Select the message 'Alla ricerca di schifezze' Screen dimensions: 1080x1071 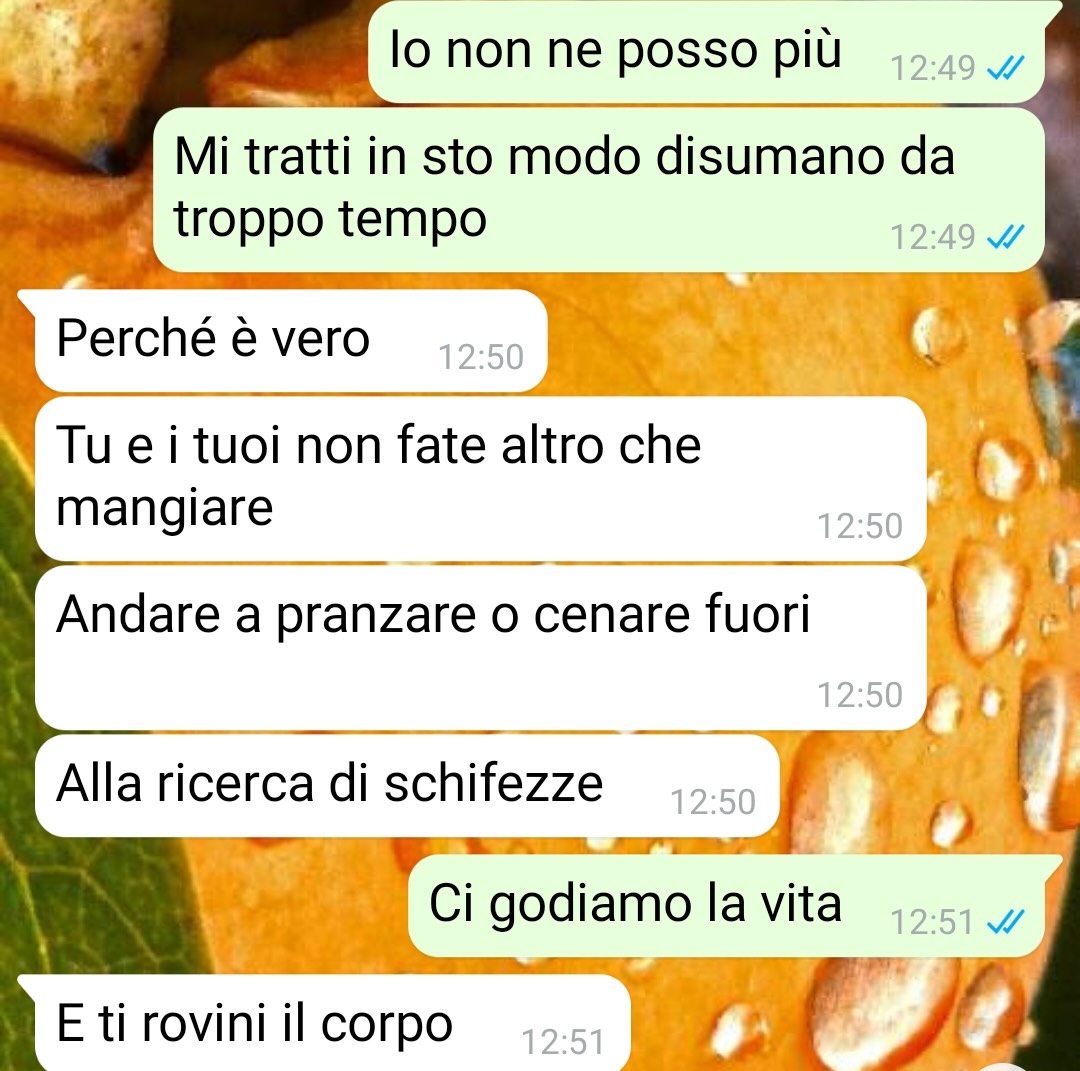[x=406, y=785]
